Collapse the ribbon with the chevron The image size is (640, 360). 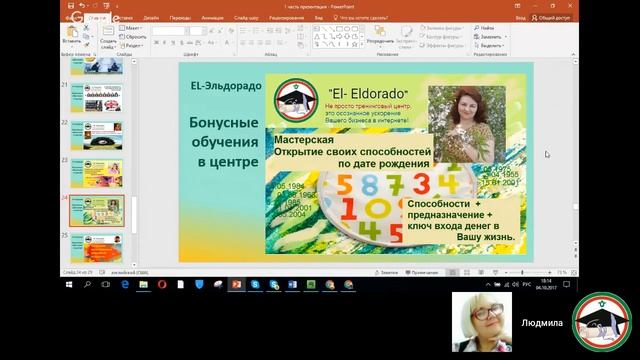click(x=573, y=54)
